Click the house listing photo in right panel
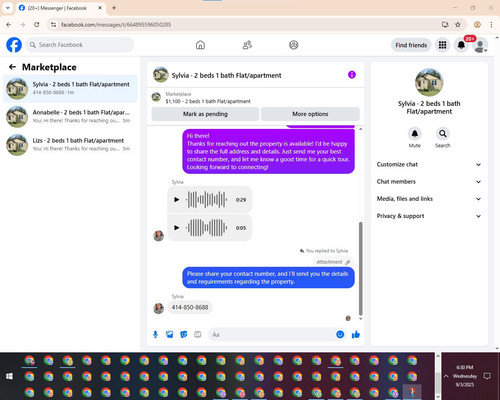Screen dimensions: 500x400 point(429,82)
